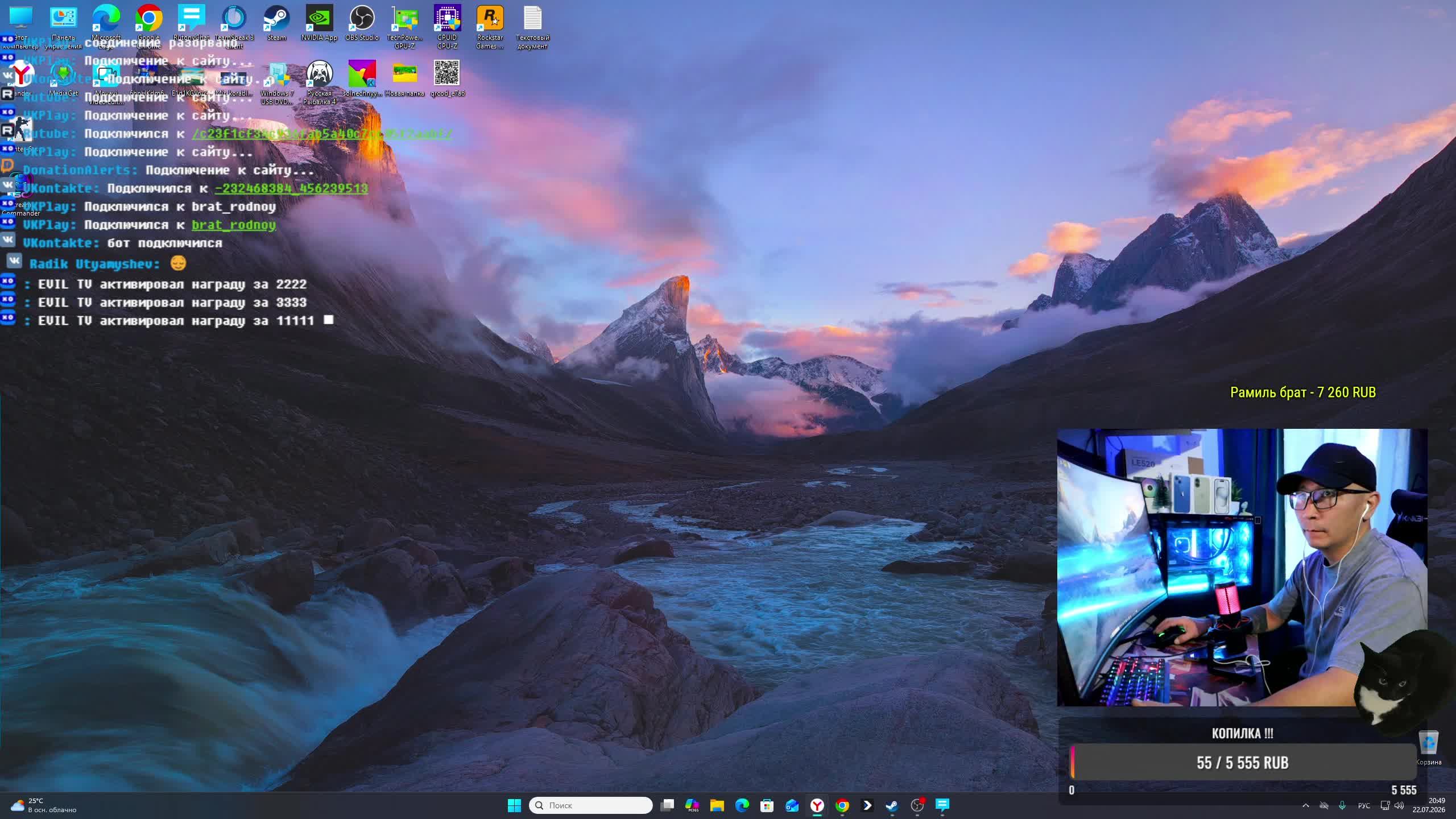The width and height of the screenshot is (1456, 819).
Task: Open the solnechnyy file desktop icon
Action: tap(362, 77)
